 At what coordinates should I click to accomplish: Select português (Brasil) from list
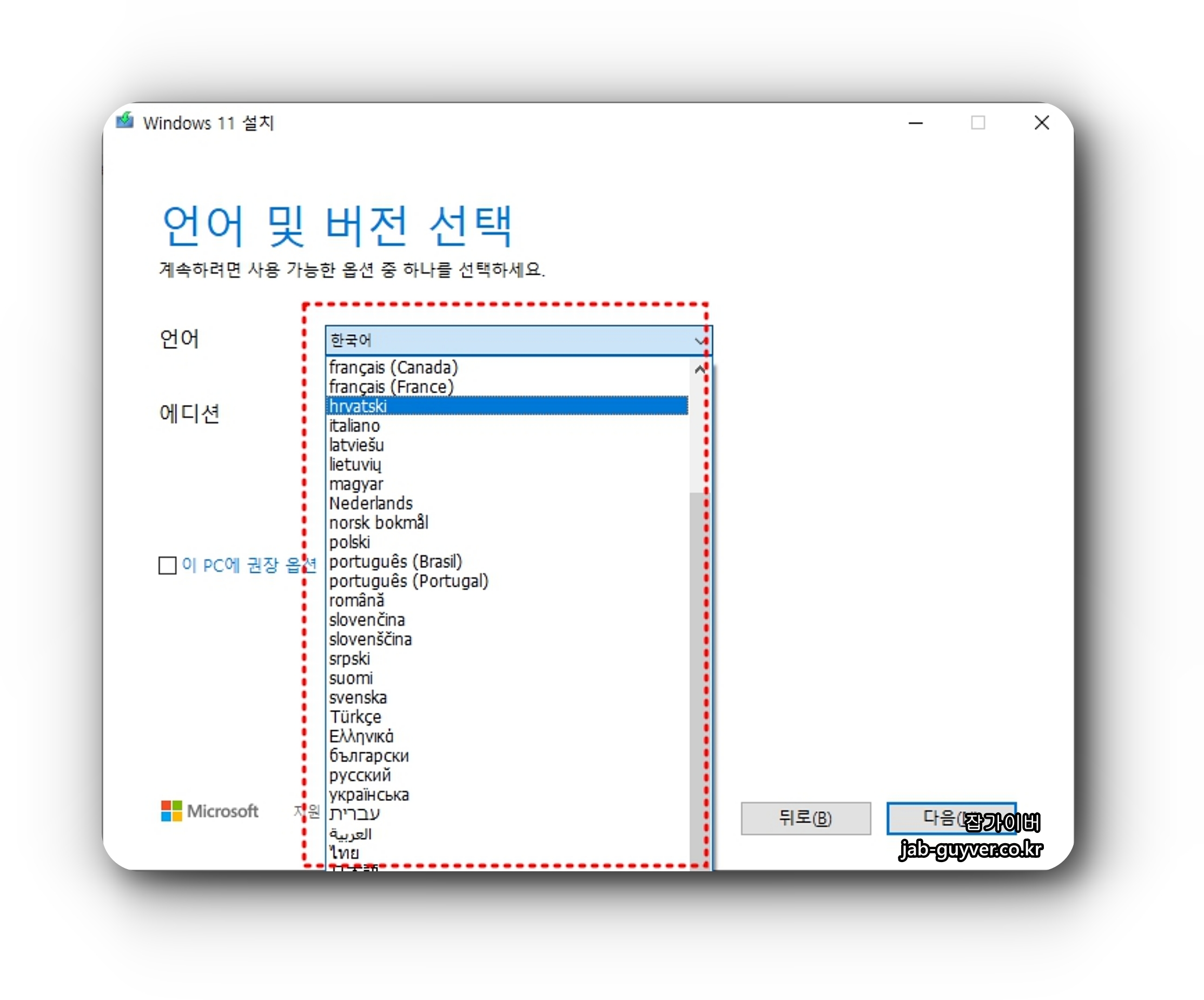click(x=395, y=561)
